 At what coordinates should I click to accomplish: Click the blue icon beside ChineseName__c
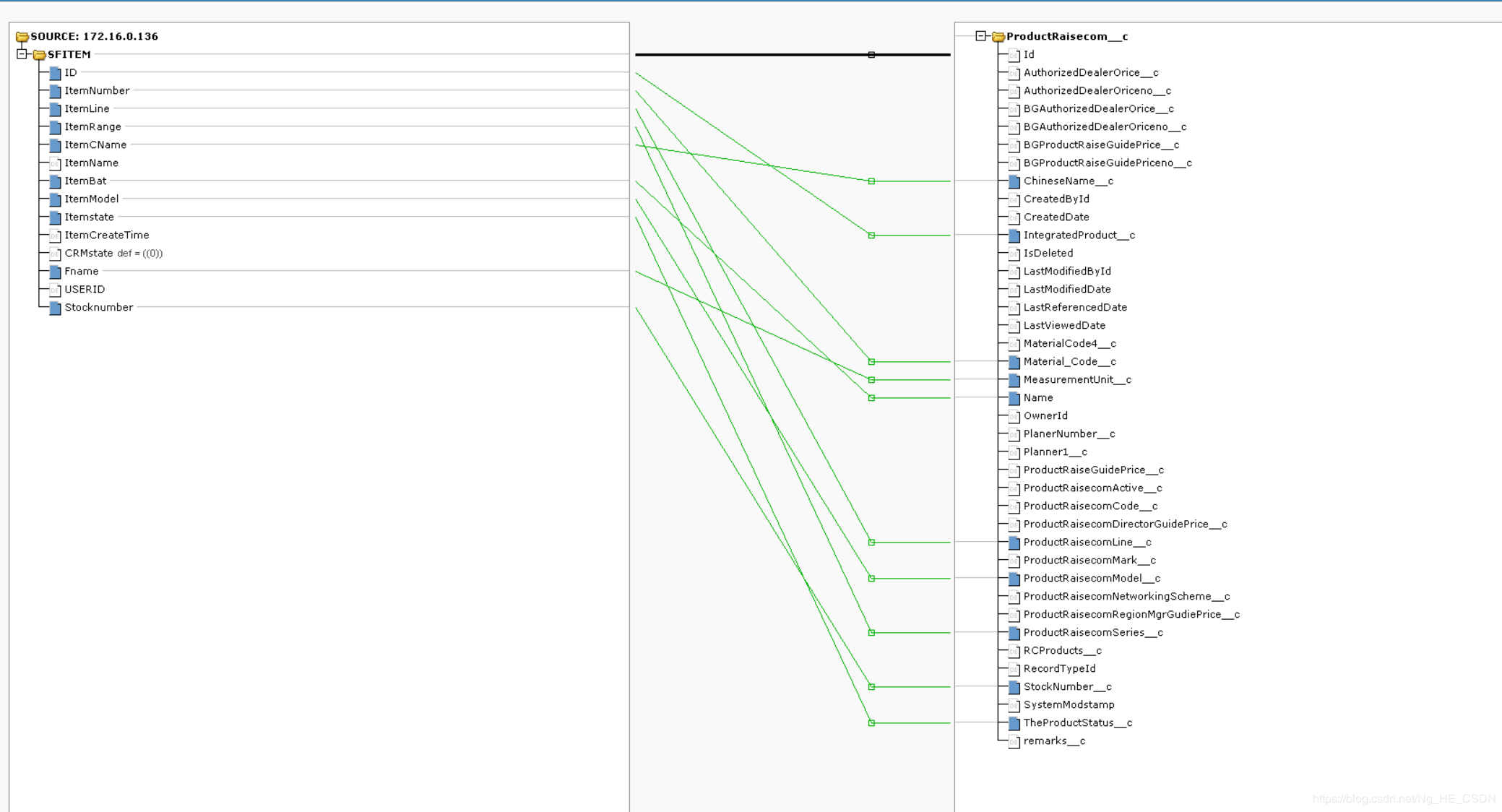pos(1014,181)
